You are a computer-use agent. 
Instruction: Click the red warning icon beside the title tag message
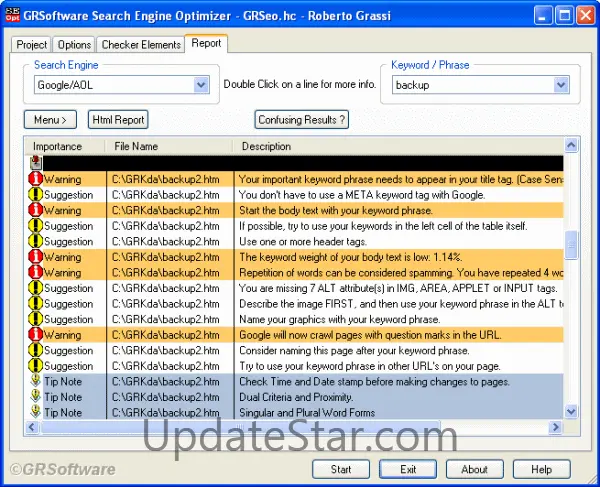pos(36,179)
